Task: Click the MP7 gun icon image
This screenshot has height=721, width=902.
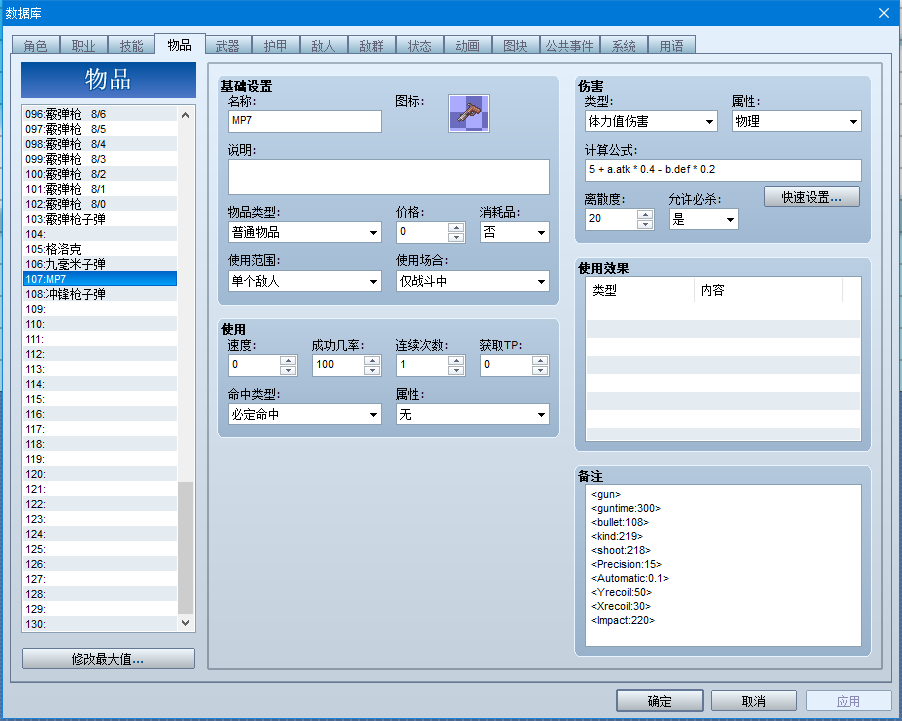Action: pyautogui.click(x=468, y=113)
